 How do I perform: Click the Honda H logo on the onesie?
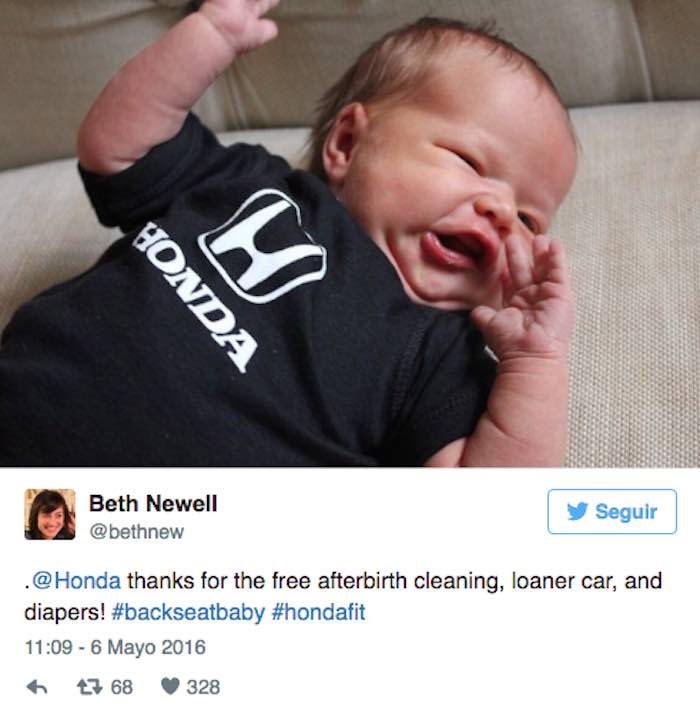[263, 246]
